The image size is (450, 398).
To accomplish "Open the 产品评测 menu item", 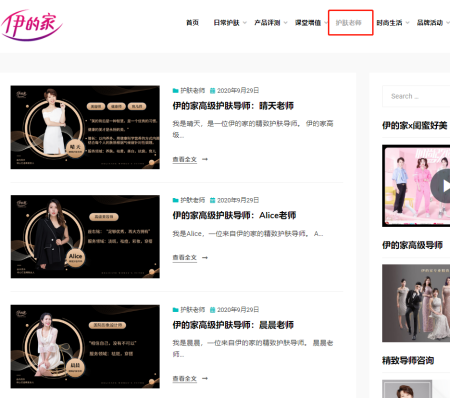I will 267,23.
